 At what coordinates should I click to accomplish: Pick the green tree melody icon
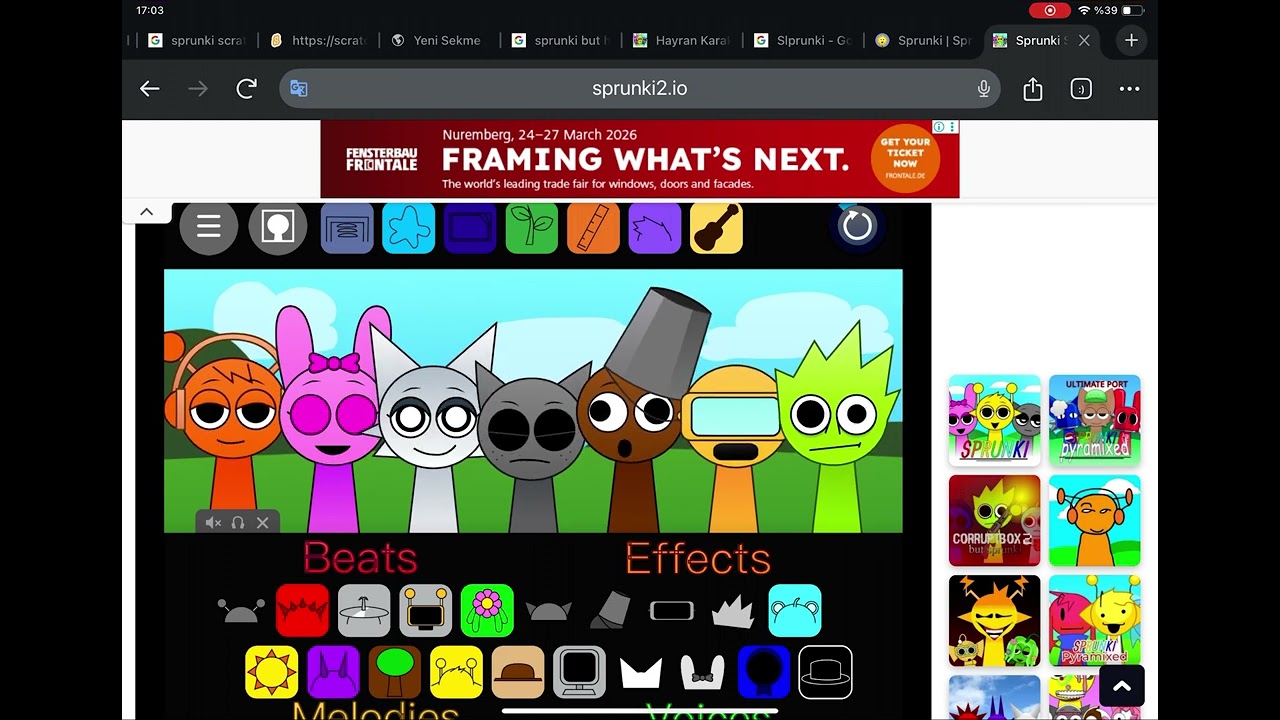pos(394,672)
